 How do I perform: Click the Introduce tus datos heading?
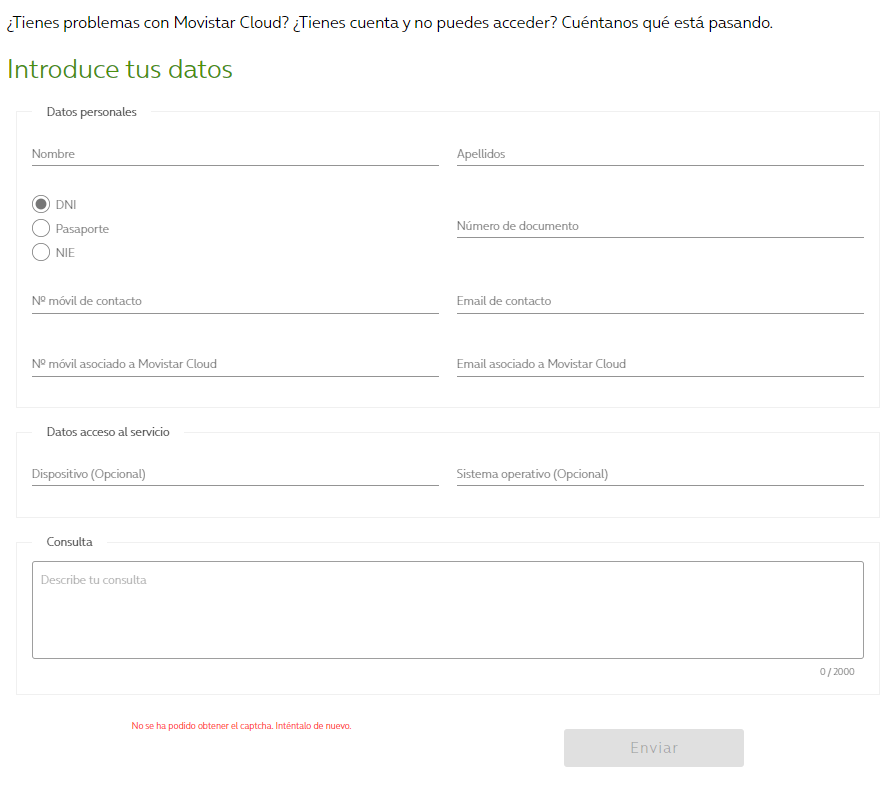click(x=120, y=70)
